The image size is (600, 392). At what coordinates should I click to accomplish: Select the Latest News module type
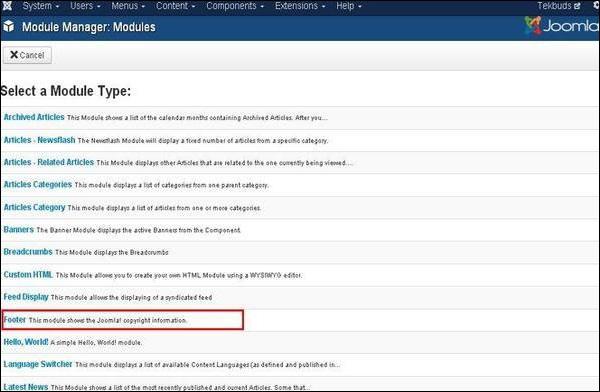click(26, 387)
